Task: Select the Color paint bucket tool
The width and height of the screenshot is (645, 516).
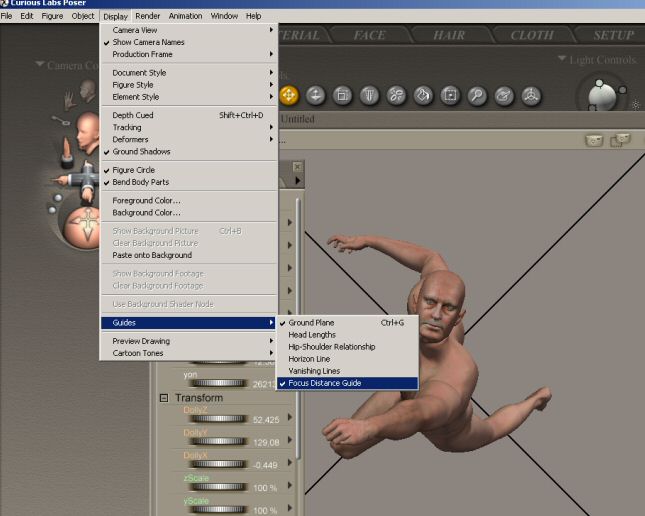Action: 423,95
